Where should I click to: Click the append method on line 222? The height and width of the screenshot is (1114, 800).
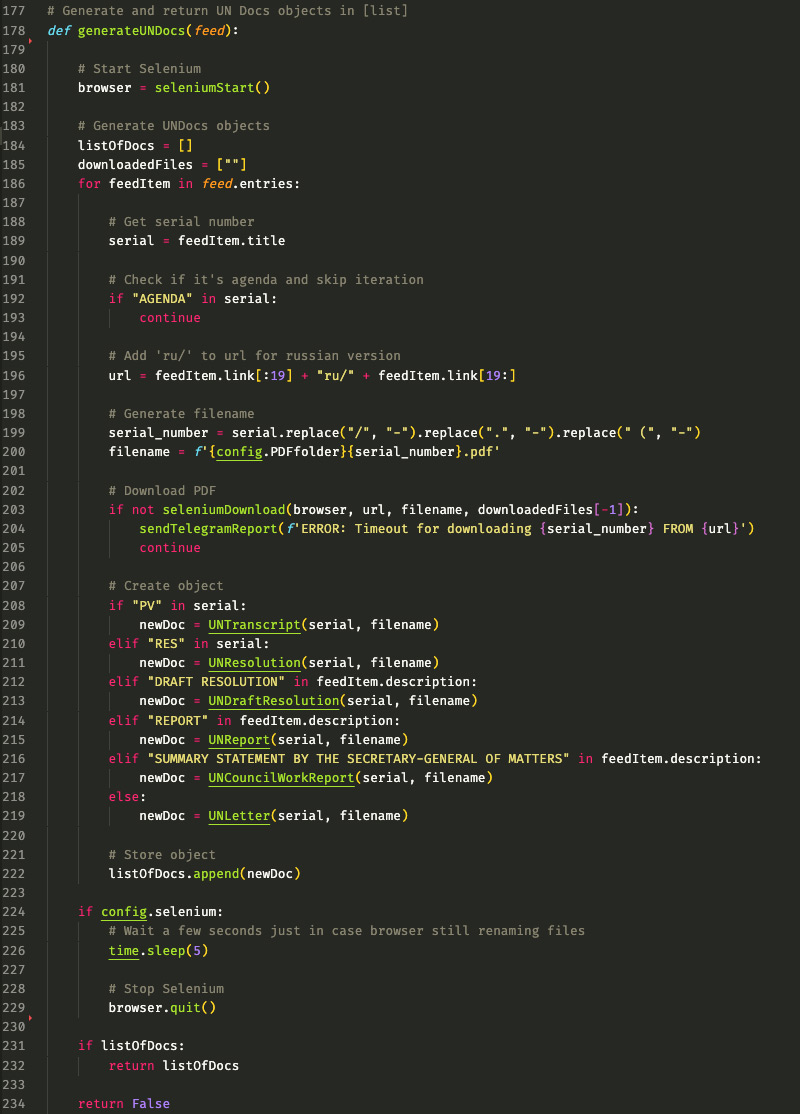coord(216,874)
